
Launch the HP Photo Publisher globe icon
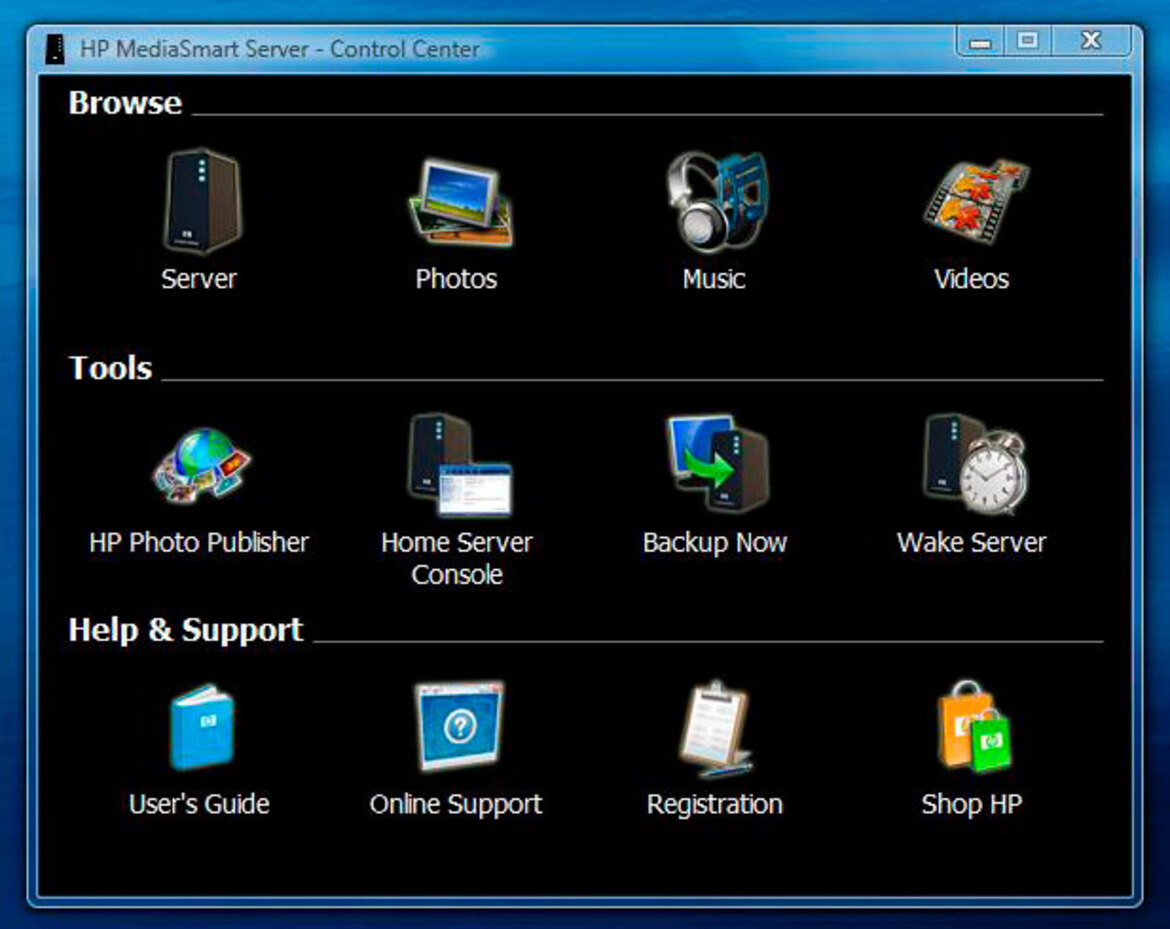pos(201,465)
